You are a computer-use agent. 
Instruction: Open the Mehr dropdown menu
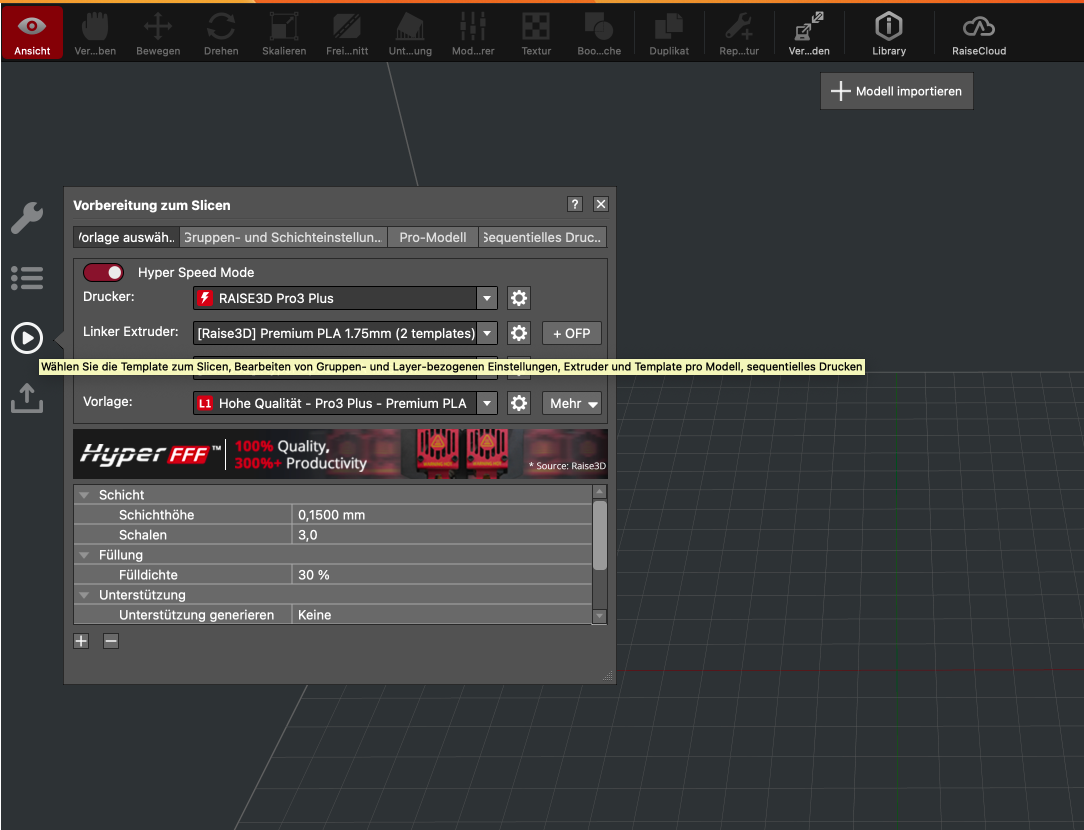tap(572, 403)
